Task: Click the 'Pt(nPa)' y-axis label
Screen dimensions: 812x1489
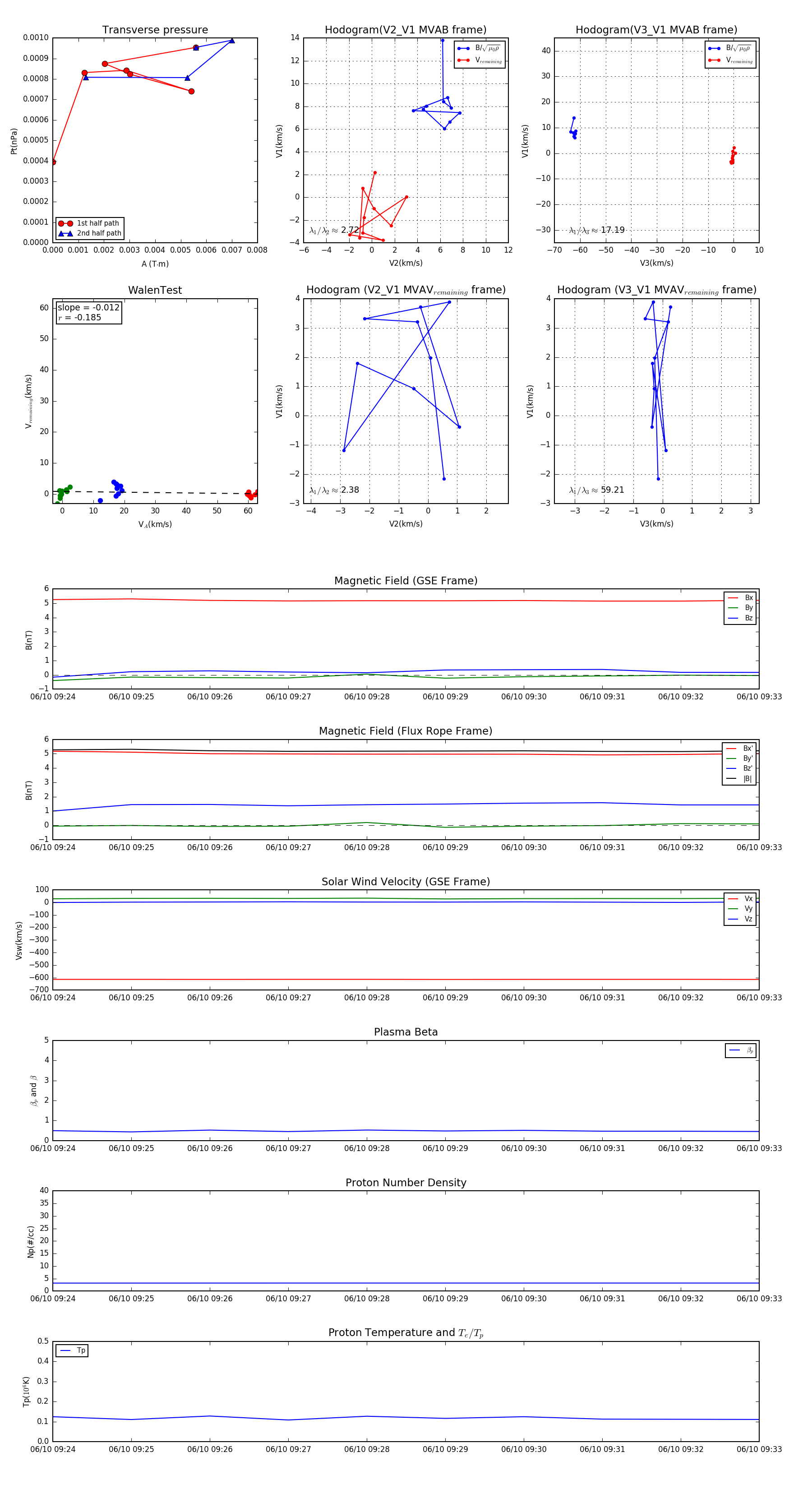Action: (x=14, y=140)
